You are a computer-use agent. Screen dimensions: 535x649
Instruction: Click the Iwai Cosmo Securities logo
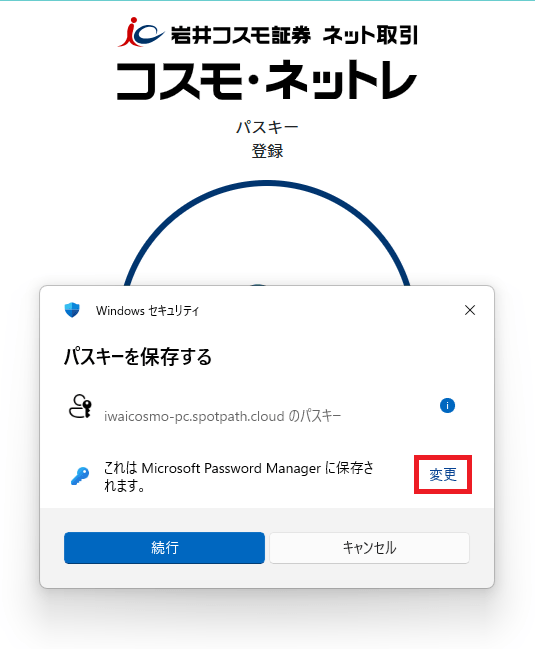[x=141, y=32]
